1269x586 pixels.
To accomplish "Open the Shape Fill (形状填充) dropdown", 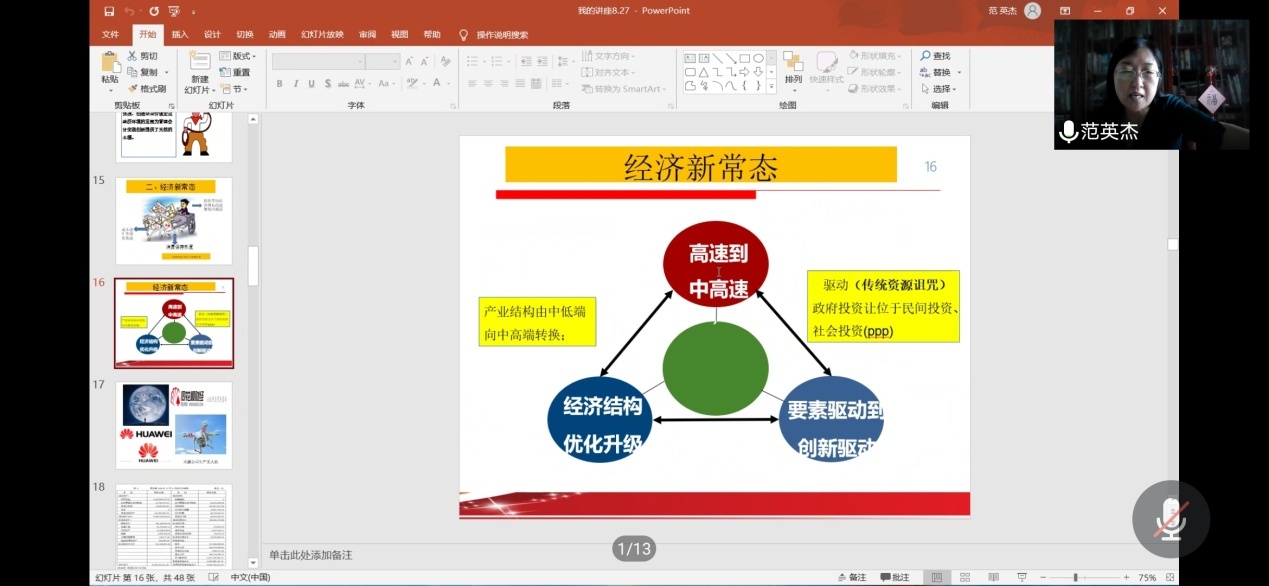I will pyautogui.click(x=876, y=56).
